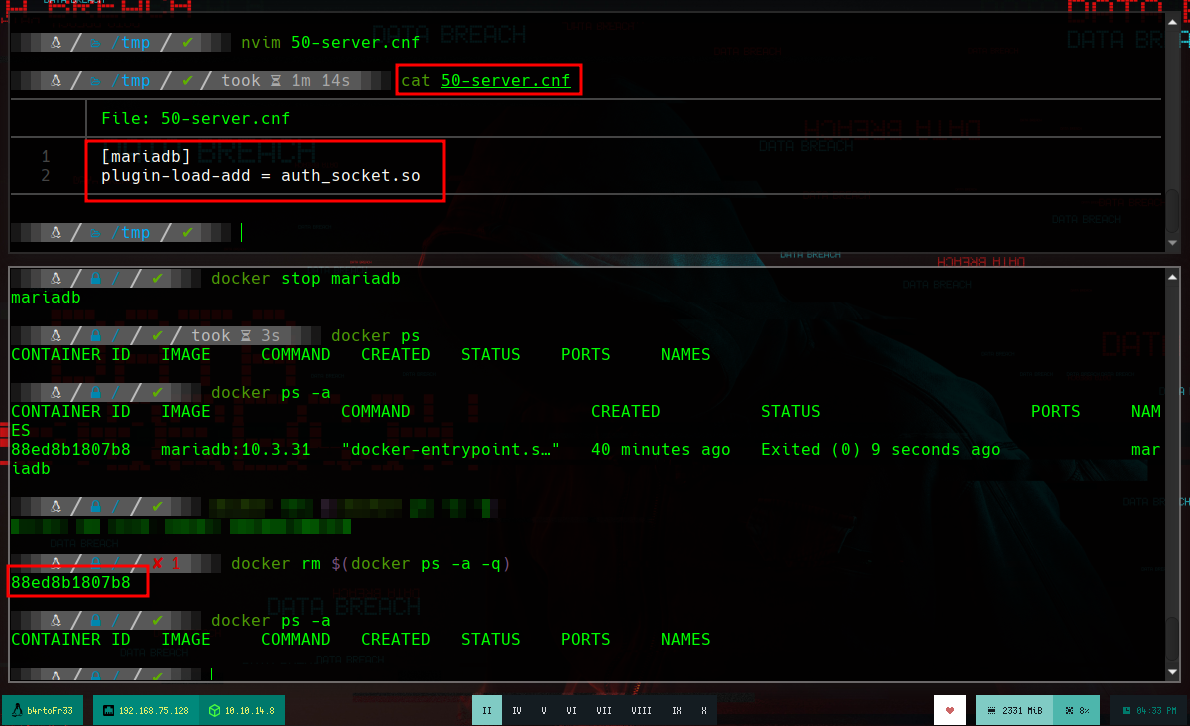Click the COMMAND header above "docker-entrypoint.s…"
Viewport: 1190px width, 726px height.
pos(376,411)
